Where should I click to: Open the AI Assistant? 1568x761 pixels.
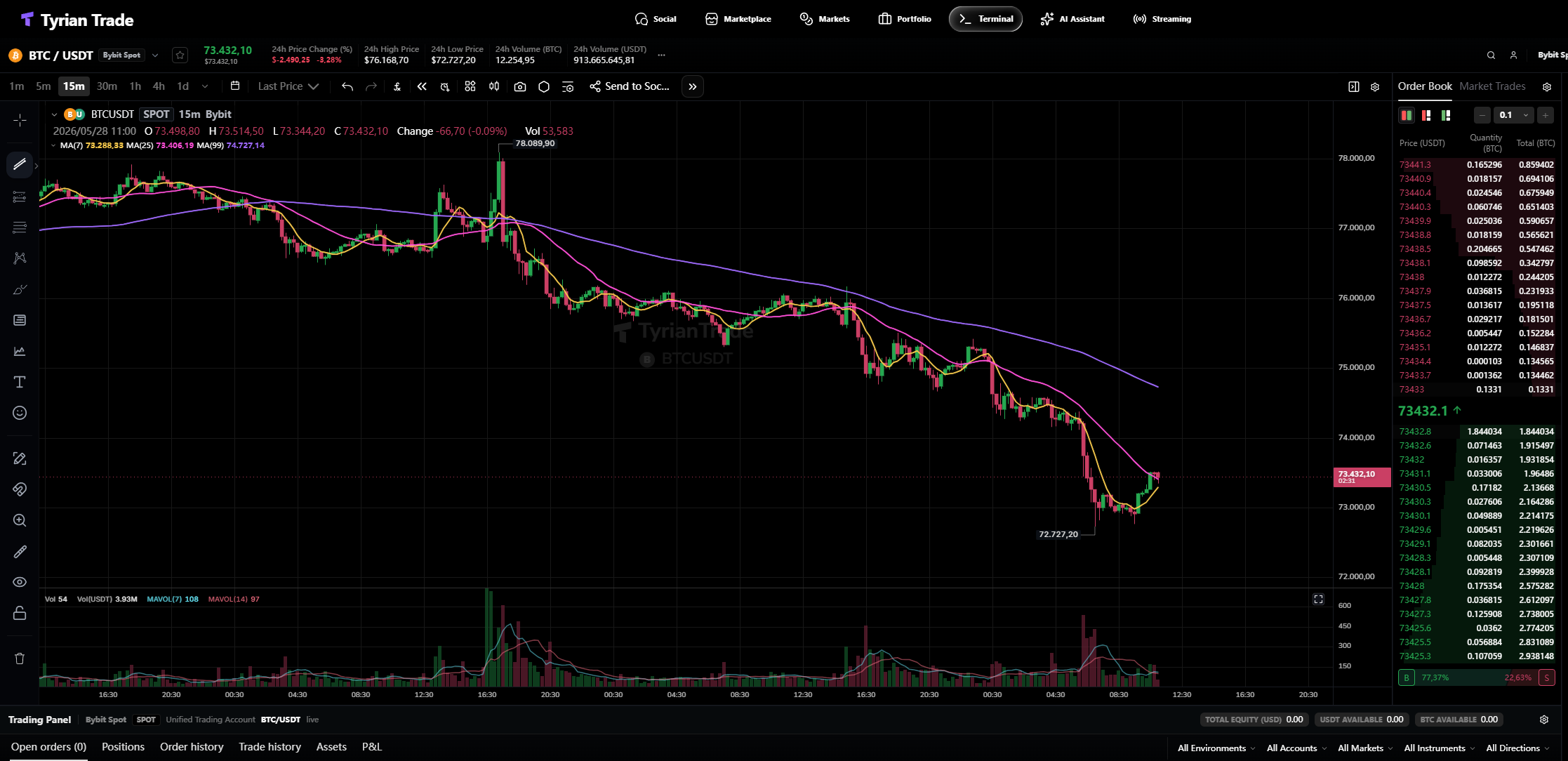coord(1072,19)
